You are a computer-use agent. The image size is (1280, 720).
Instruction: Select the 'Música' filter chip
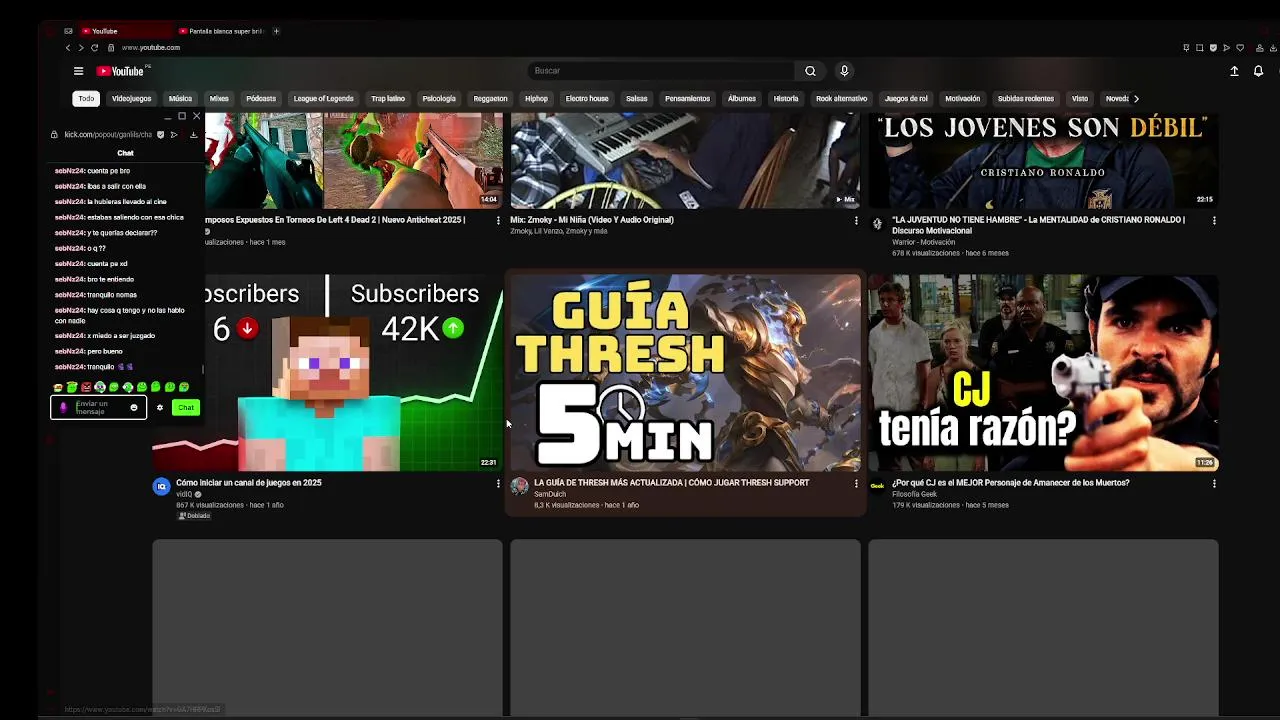pyautogui.click(x=180, y=99)
